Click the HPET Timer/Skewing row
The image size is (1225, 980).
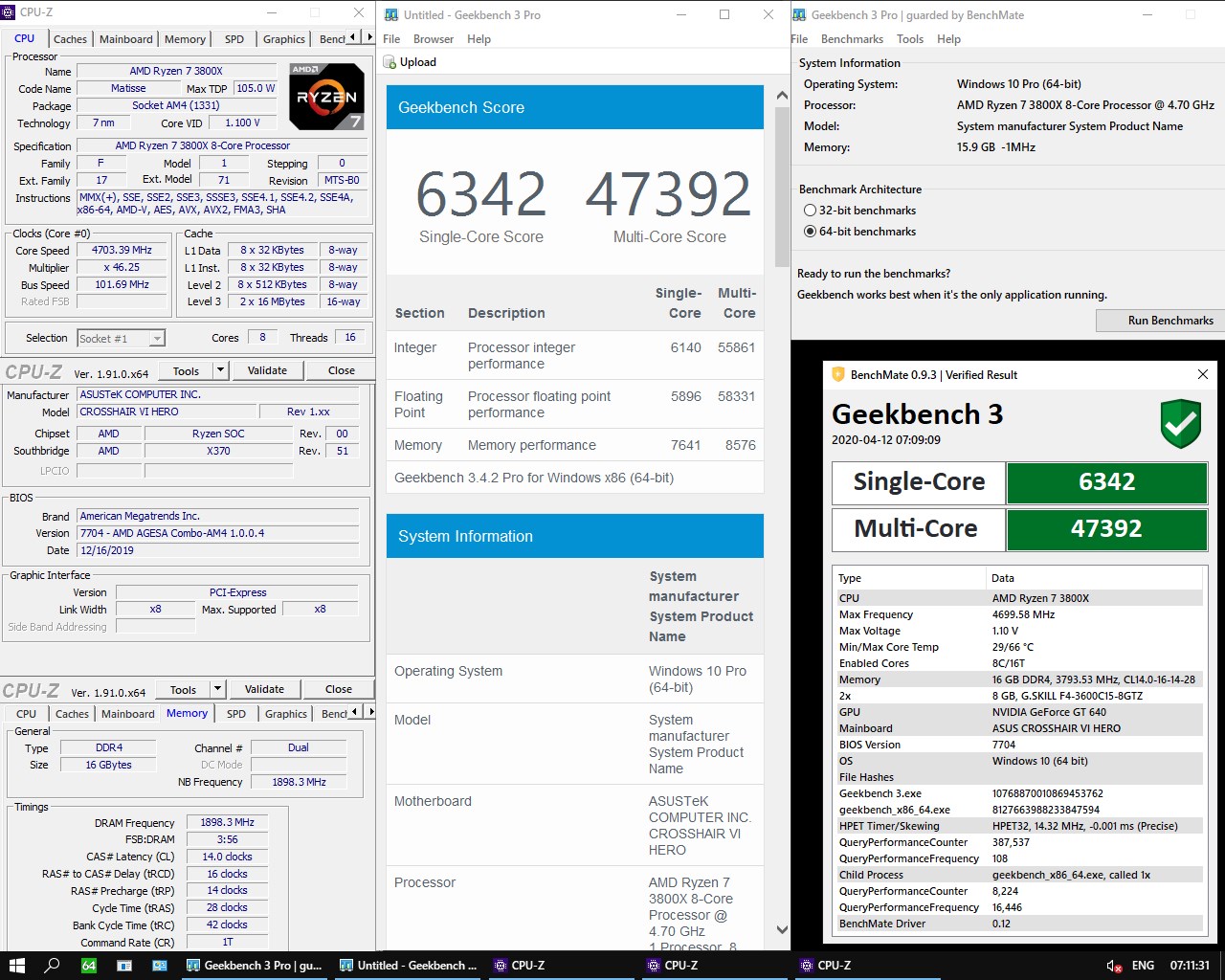point(1018,826)
